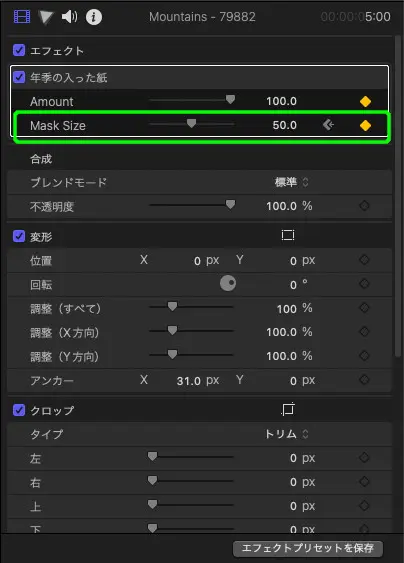Click the Mask Size keyframe diamond
The height and width of the screenshot is (563, 404).
[365, 126]
